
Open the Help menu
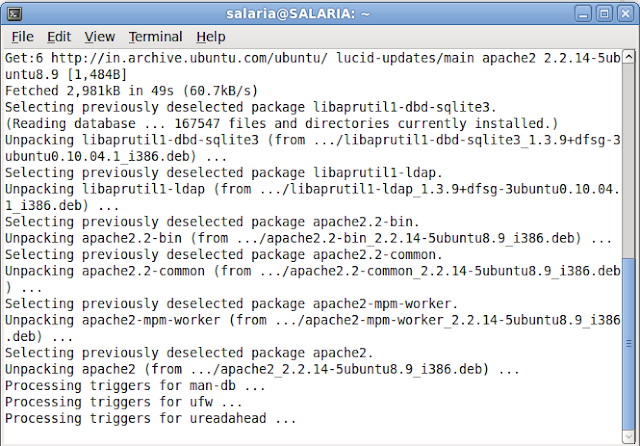[x=211, y=37]
